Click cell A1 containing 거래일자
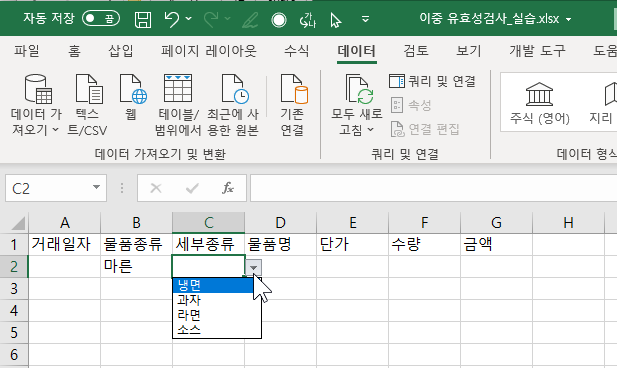 coord(65,244)
